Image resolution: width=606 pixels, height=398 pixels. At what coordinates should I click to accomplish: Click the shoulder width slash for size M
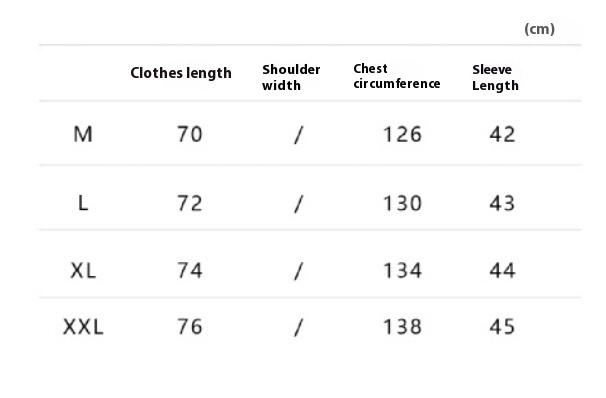point(299,135)
